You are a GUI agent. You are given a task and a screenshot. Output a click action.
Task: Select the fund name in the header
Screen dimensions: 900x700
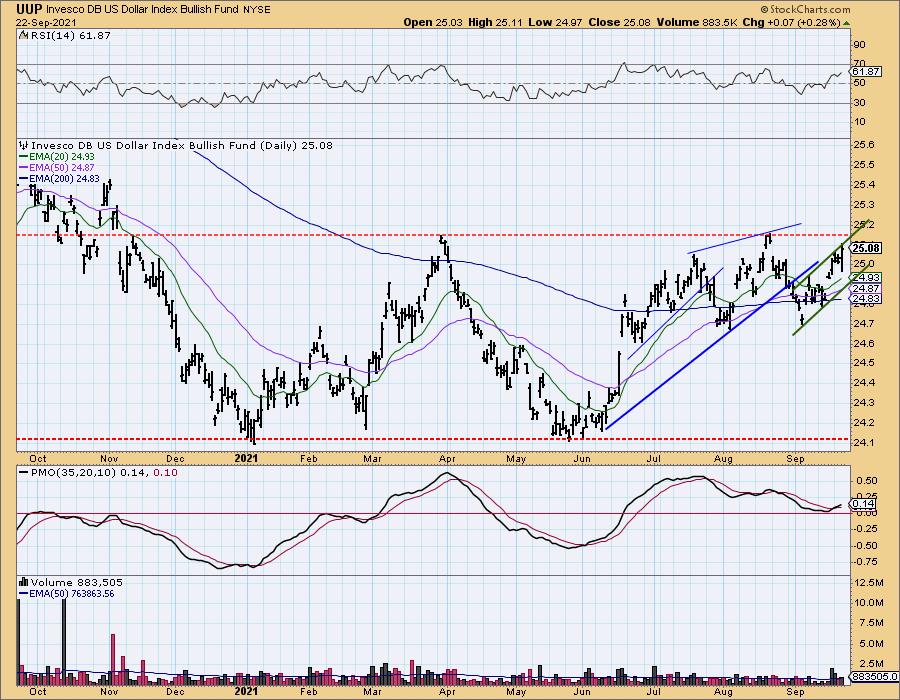[x=143, y=10]
